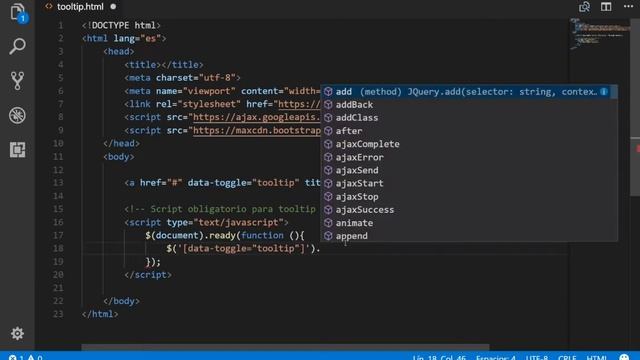
Task: Change language mode via HTML status item
Action: pyautogui.click(x=596, y=358)
